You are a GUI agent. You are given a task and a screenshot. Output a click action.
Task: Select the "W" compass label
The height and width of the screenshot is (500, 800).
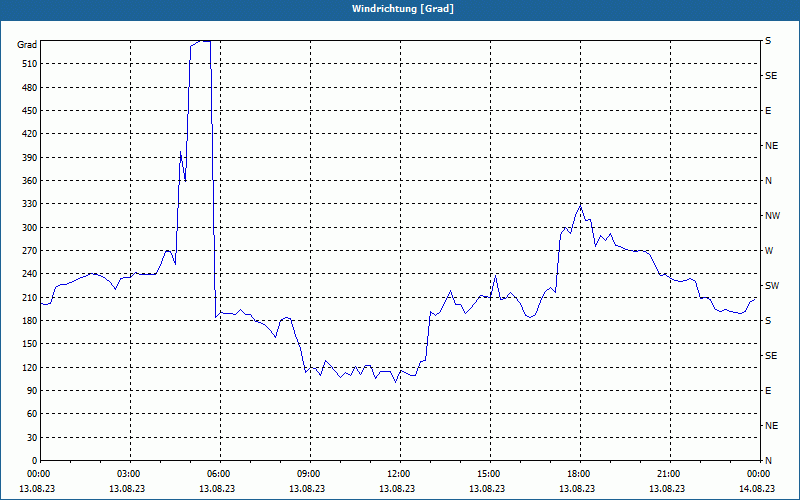pyautogui.click(x=769, y=251)
